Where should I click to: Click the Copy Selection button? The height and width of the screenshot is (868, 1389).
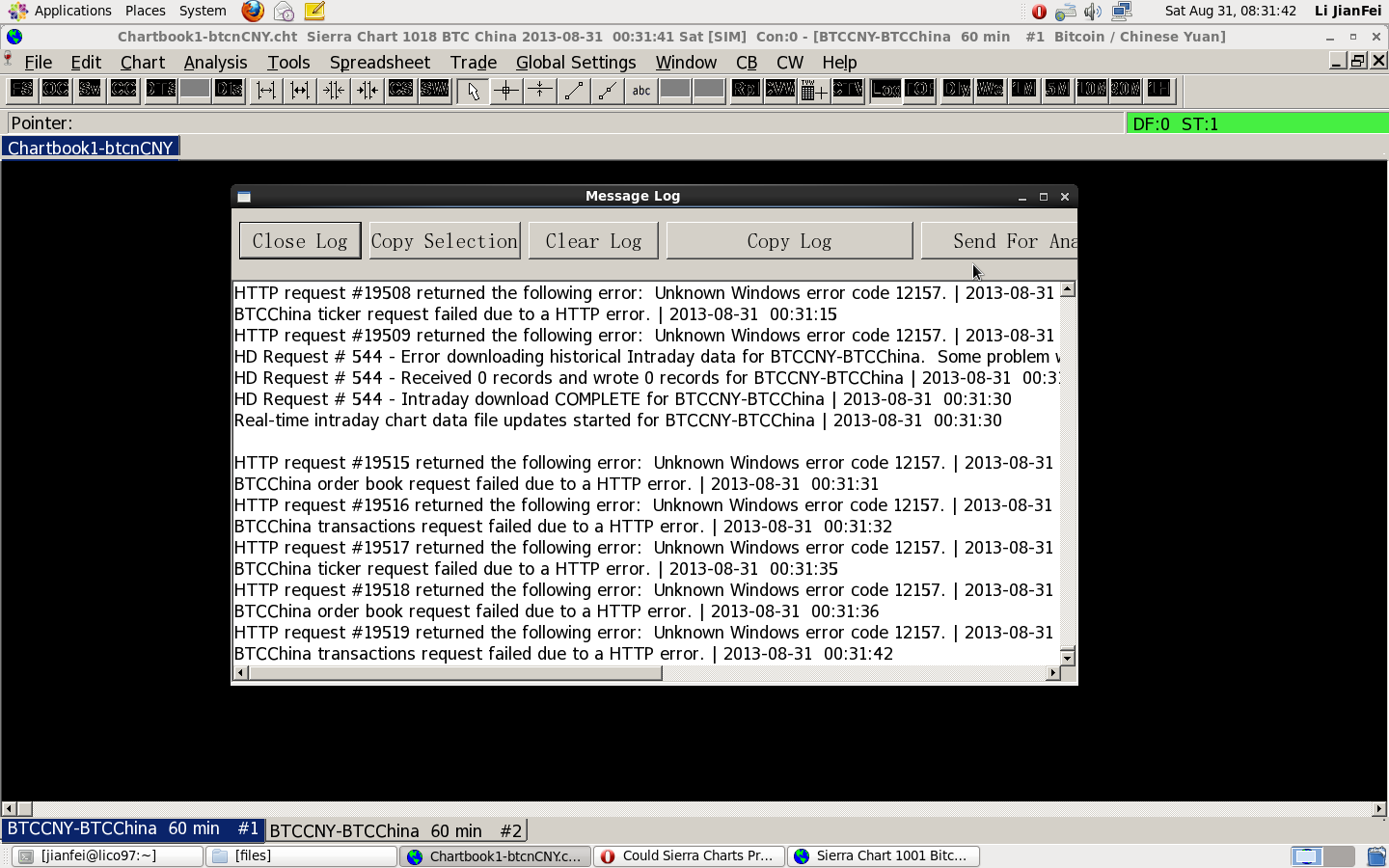(x=445, y=241)
